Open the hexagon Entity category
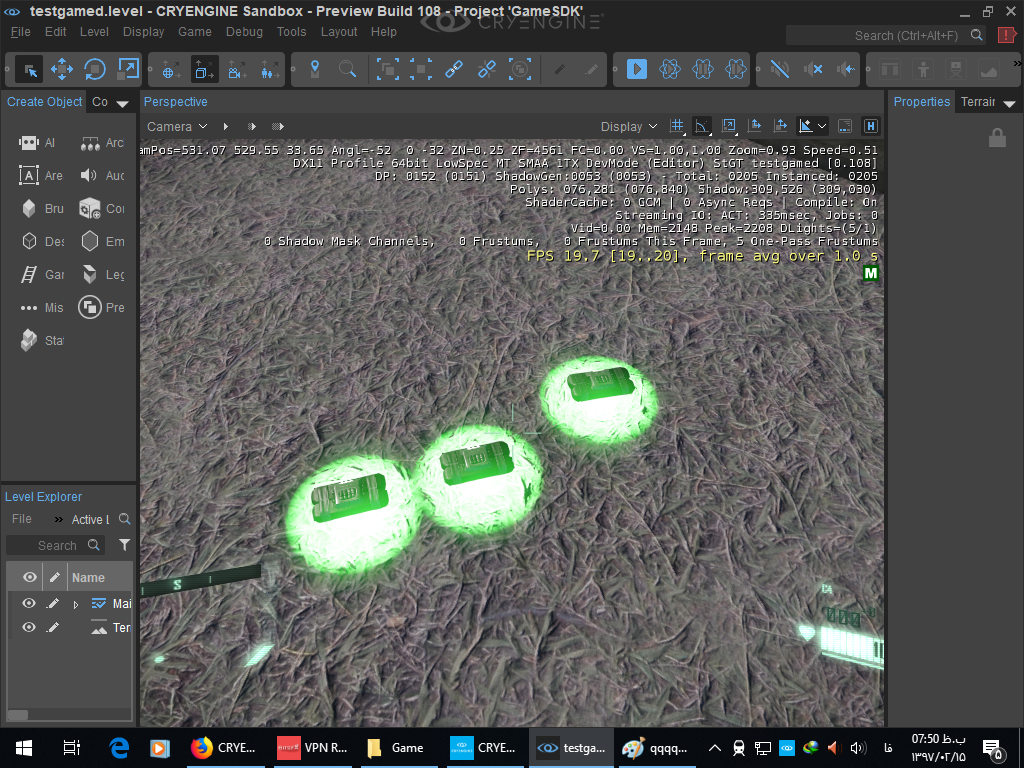Screen dimensions: 1024x768 pyautogui.click(x=101, y=242)
